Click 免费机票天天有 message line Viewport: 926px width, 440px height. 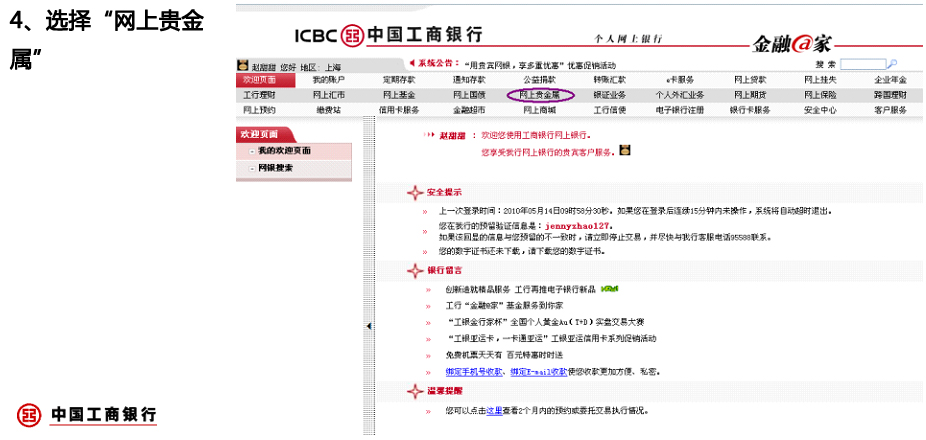504,356
